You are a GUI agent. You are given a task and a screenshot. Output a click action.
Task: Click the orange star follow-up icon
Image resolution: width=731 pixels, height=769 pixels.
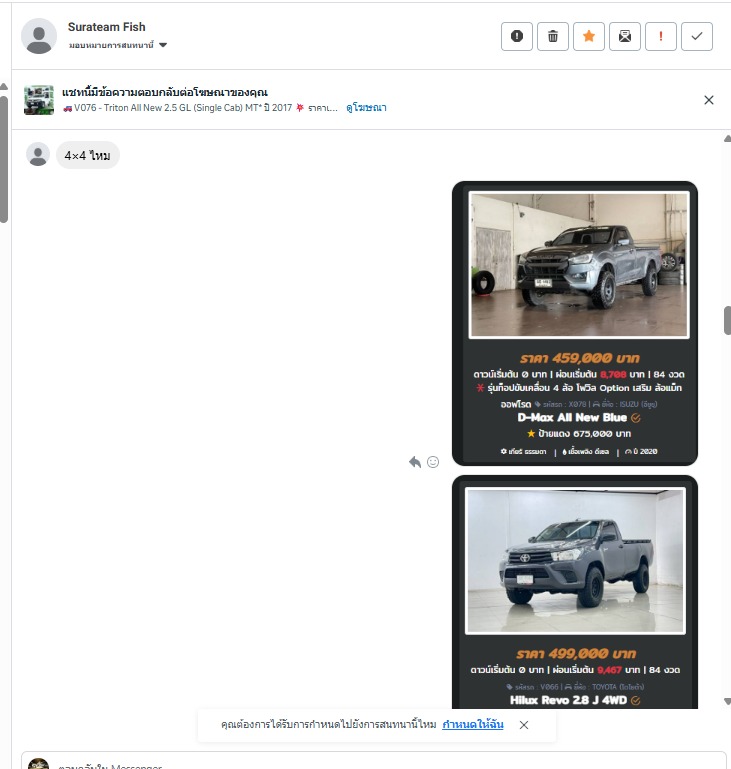pos(589,36)
